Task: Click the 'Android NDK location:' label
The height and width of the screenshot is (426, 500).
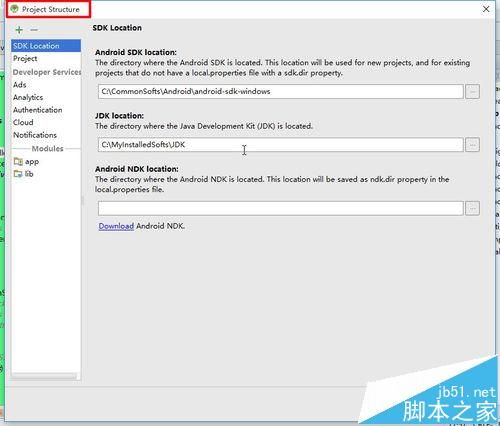Action: tap(137, 169)
